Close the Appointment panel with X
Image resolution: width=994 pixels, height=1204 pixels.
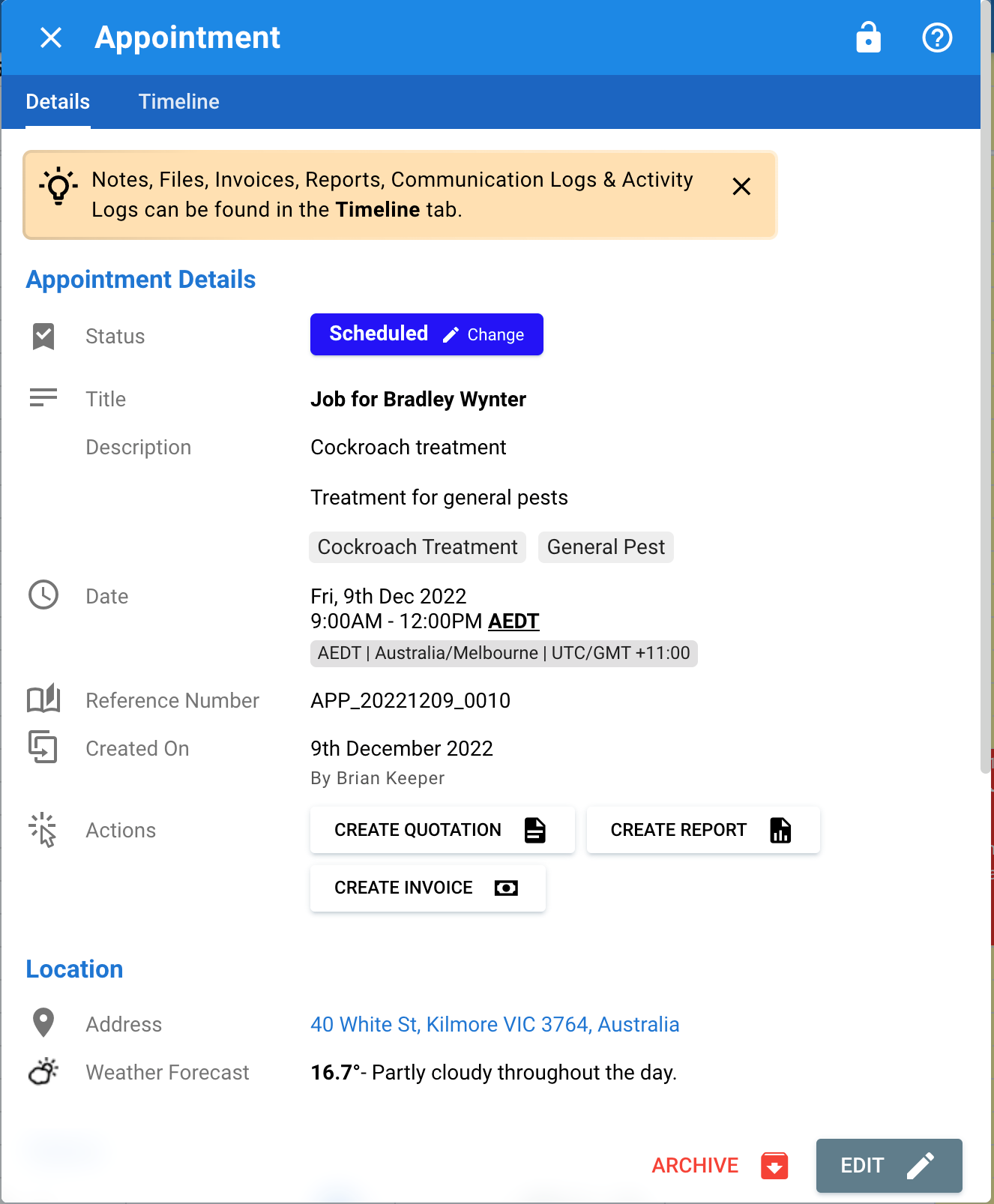coord(51,37)
